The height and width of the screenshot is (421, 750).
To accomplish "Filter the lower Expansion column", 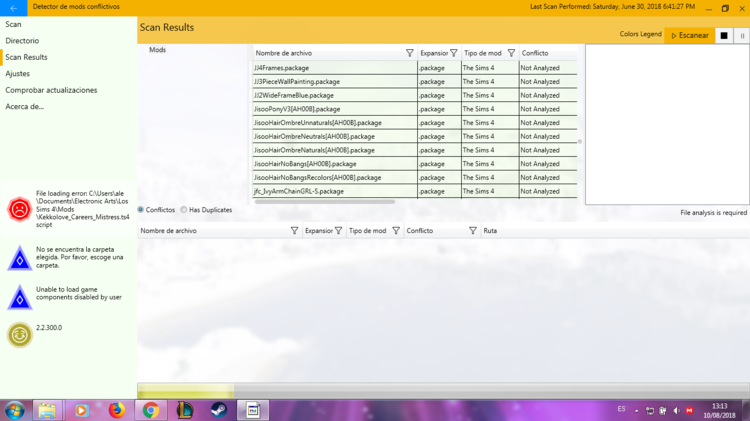I will coord(338,231).
